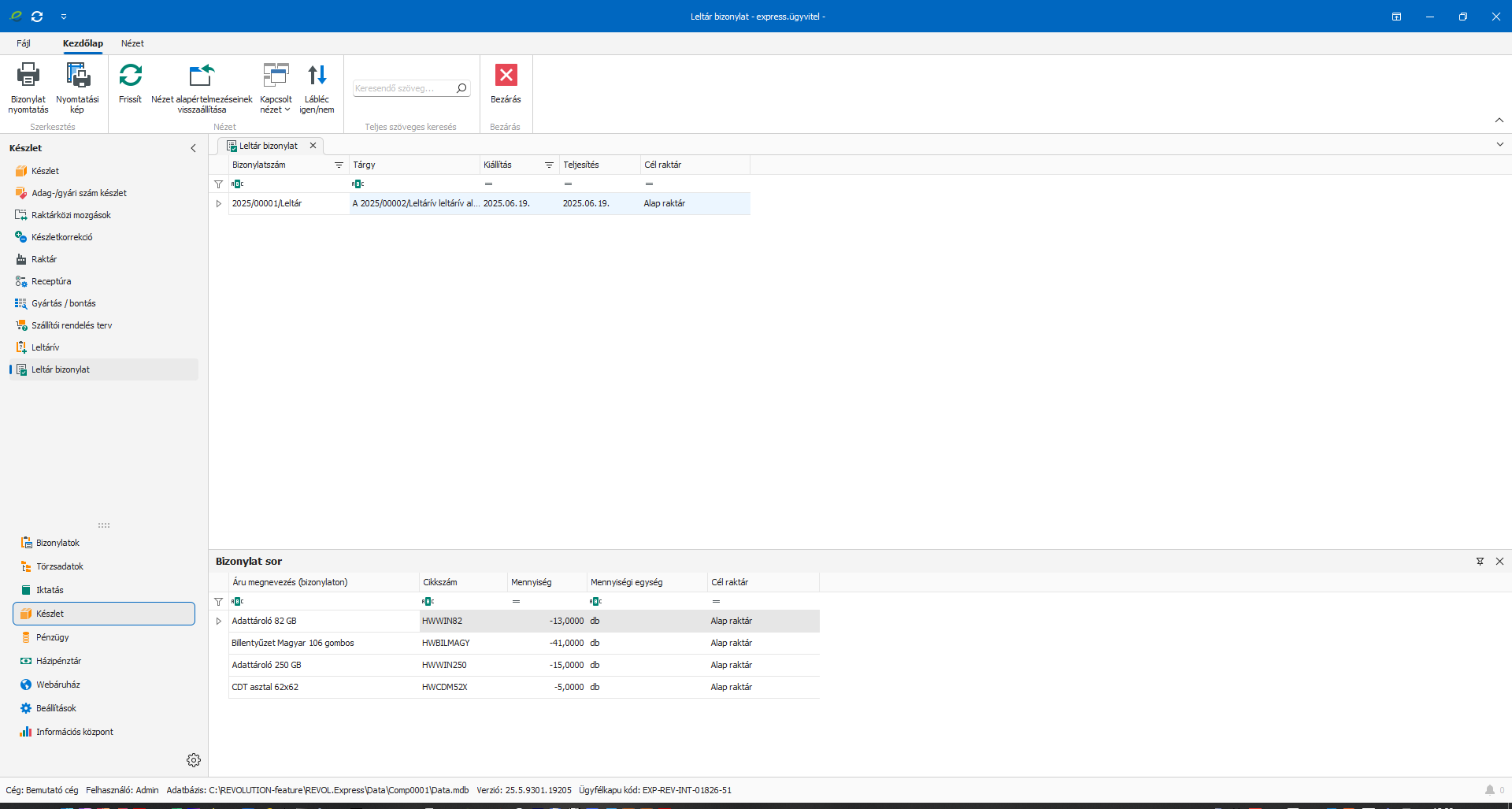This screenshot has height=809, width=1512.
Task: Open Leltárív in the sidebar
Action: tap(45, 347)
